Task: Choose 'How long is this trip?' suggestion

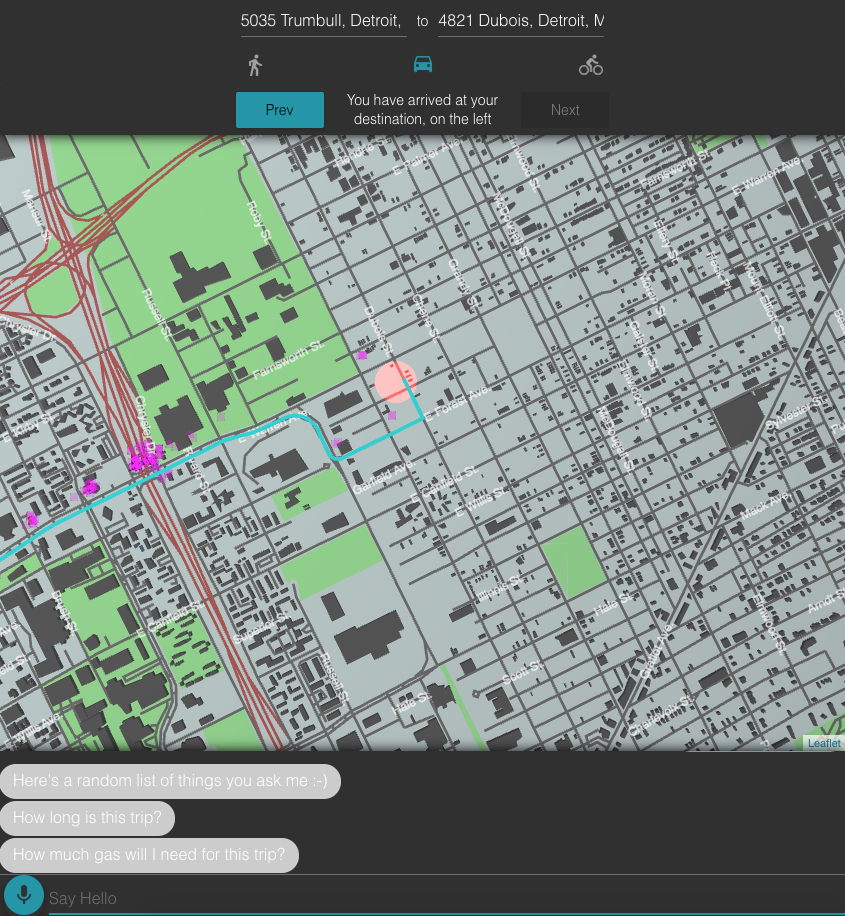Action: [x=87, y=817]
